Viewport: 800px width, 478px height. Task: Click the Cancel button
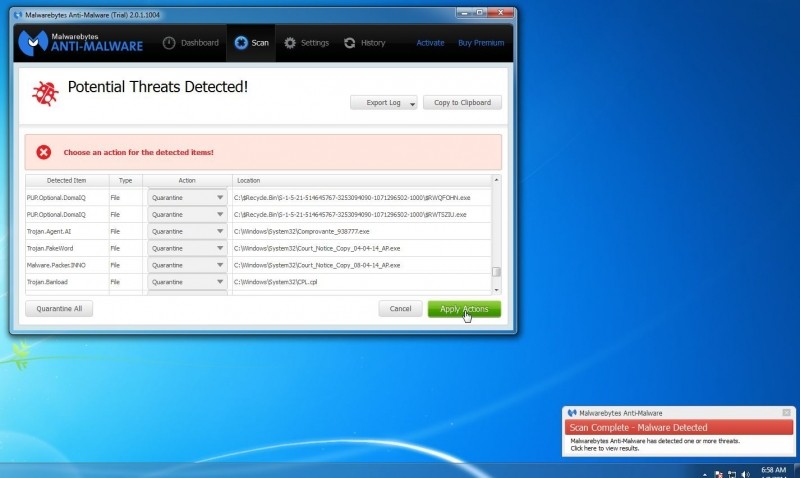pyautogui.click(x=400, y=309)
